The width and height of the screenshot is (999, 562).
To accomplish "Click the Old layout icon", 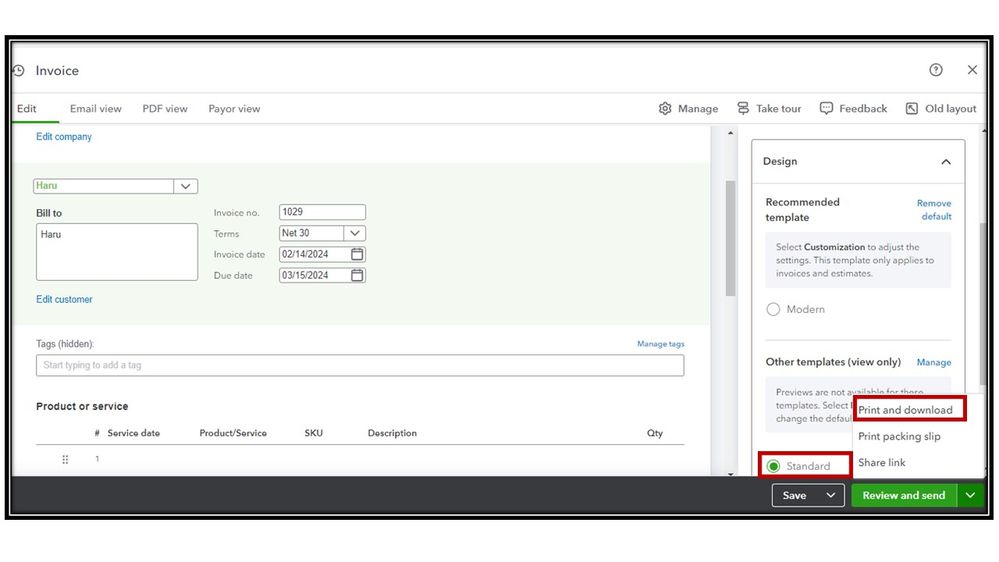I will click(x=912, y=108).
